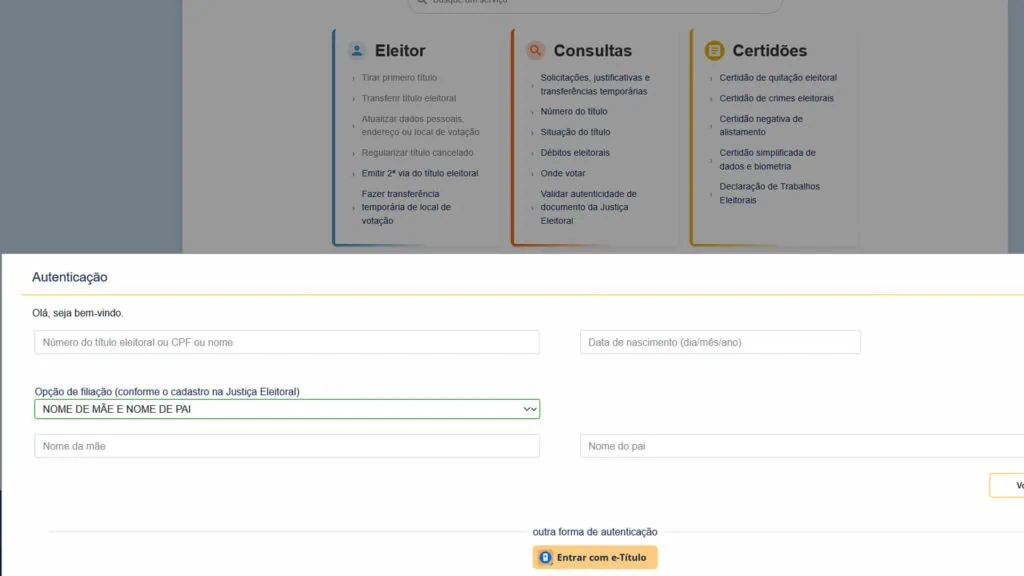Click Entrar com e-Título button
This screenshot has width=1024, height=576.
[594, 558]
